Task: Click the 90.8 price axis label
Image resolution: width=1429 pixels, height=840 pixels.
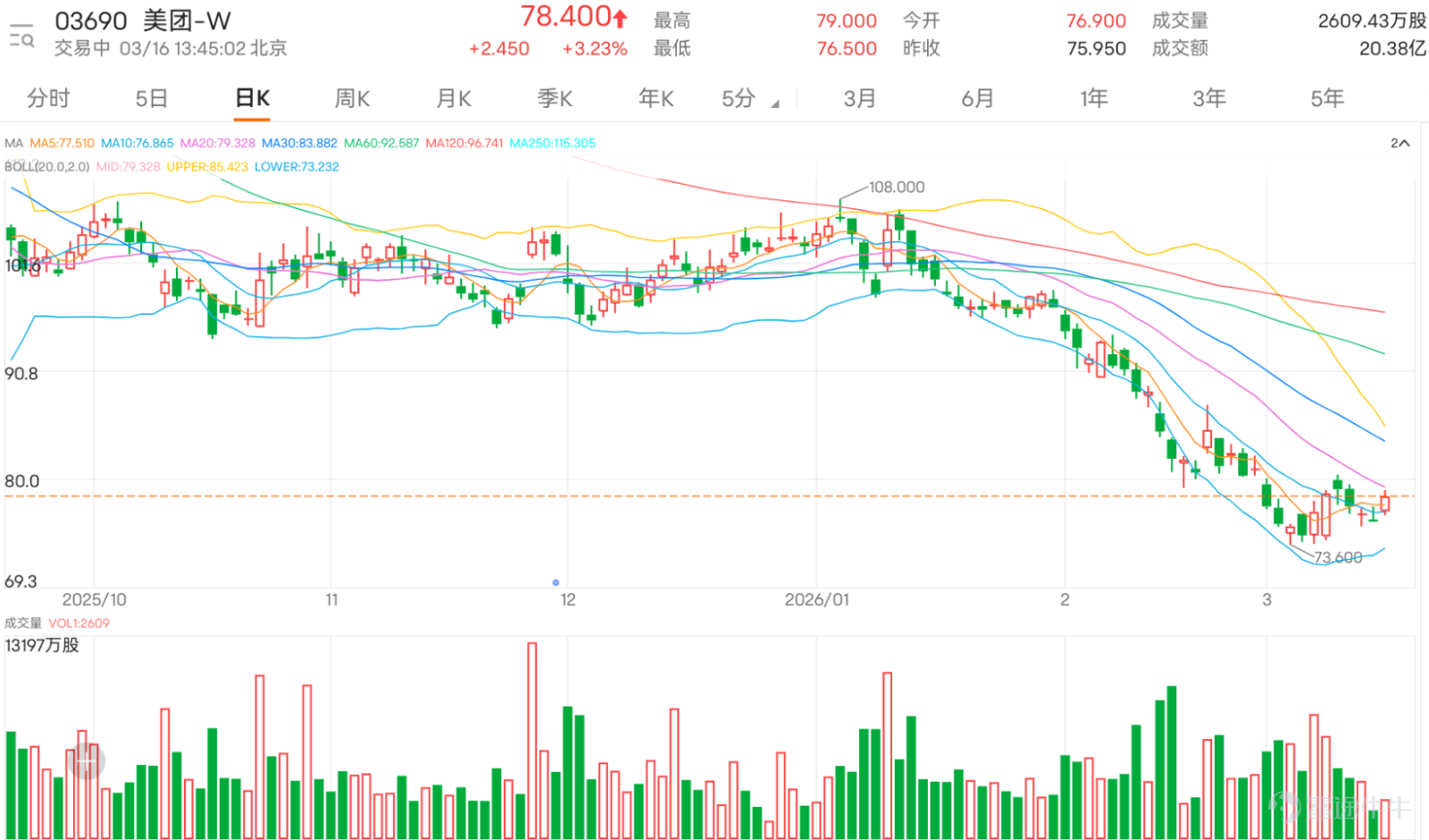Action: point(21,374)
